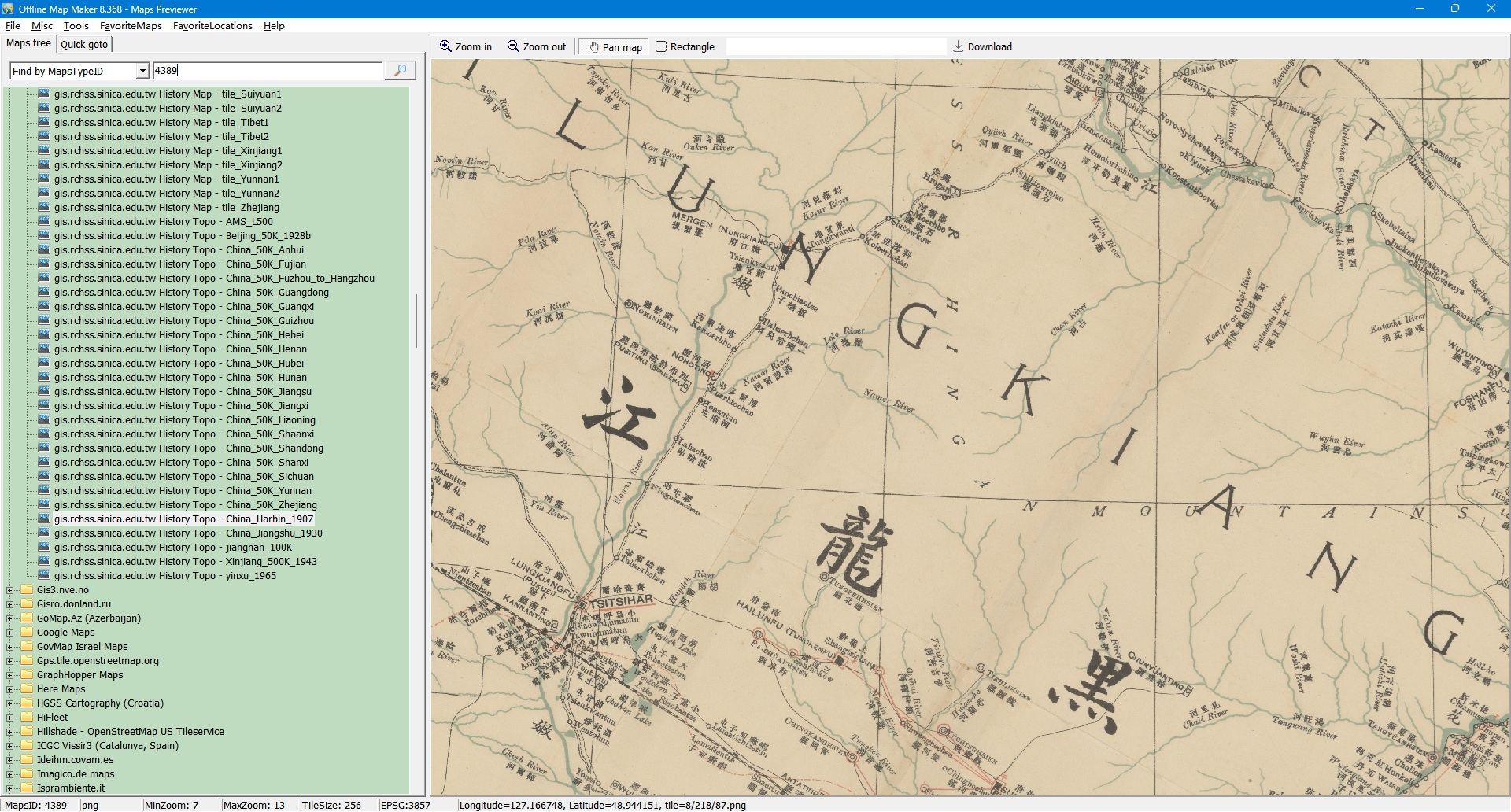Switch to the Maps tree tab
Image resolution: width=1511 pixels, height=812 pixels.
28,43
